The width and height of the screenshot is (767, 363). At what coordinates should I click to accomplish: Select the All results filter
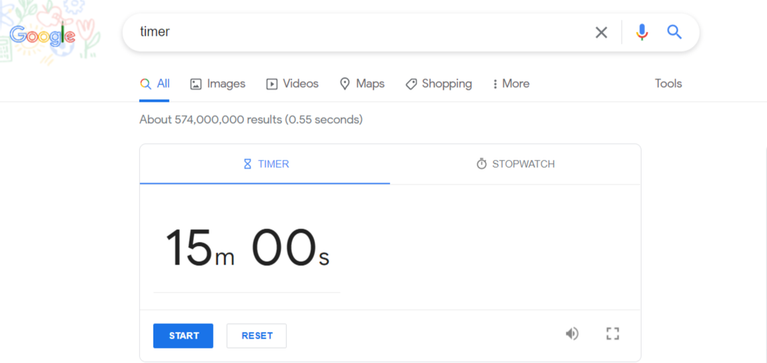point(155,84)
